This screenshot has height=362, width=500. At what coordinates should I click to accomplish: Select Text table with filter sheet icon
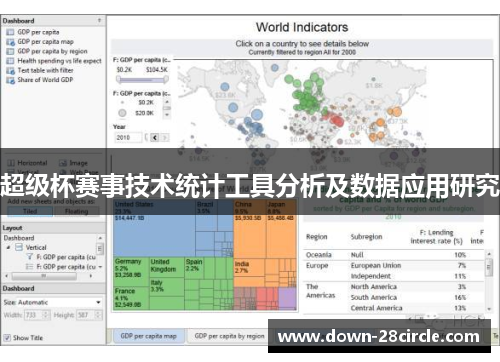click(10, 71)
